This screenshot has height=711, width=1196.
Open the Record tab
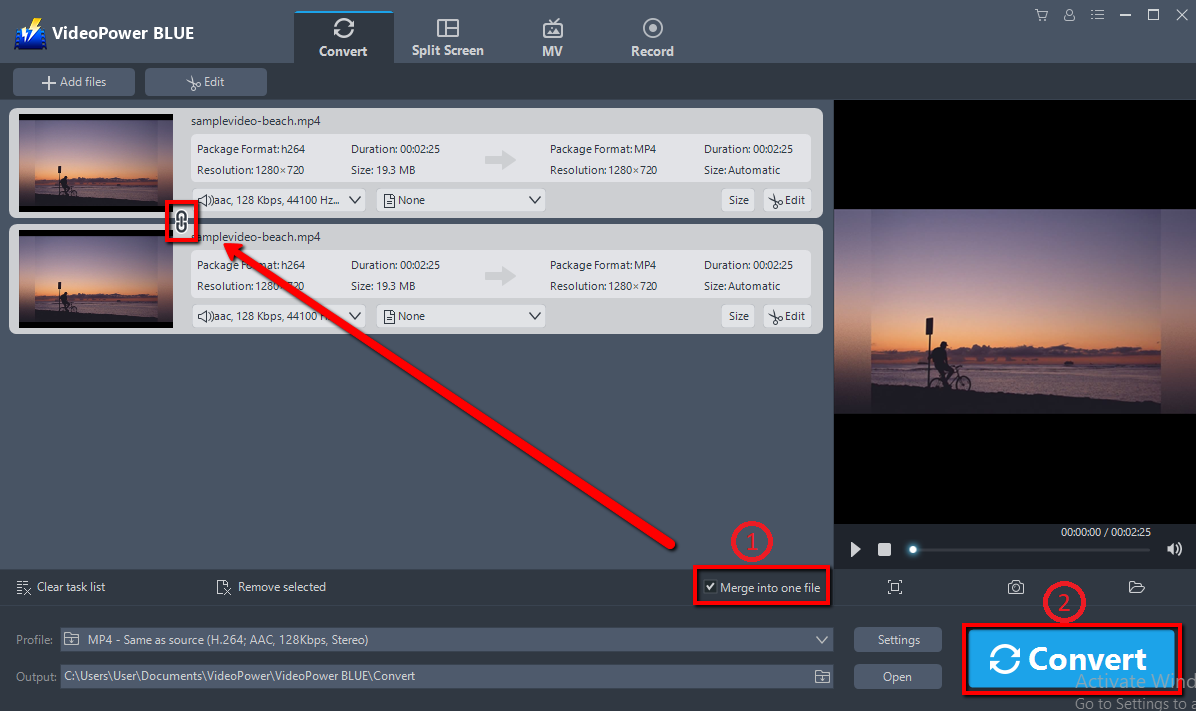coord(652,35)
